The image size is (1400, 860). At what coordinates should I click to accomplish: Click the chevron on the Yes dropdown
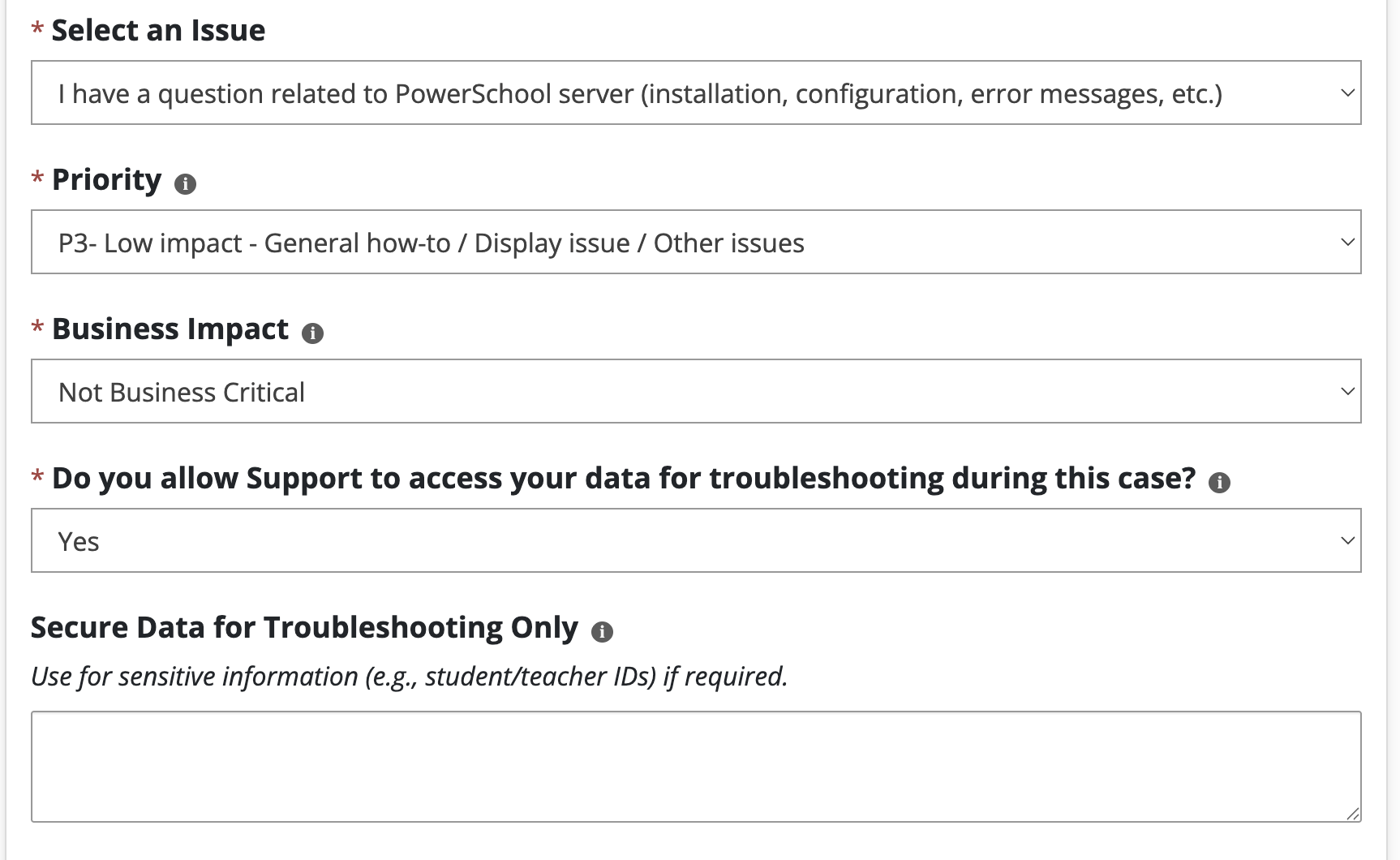coord(1346,540)
